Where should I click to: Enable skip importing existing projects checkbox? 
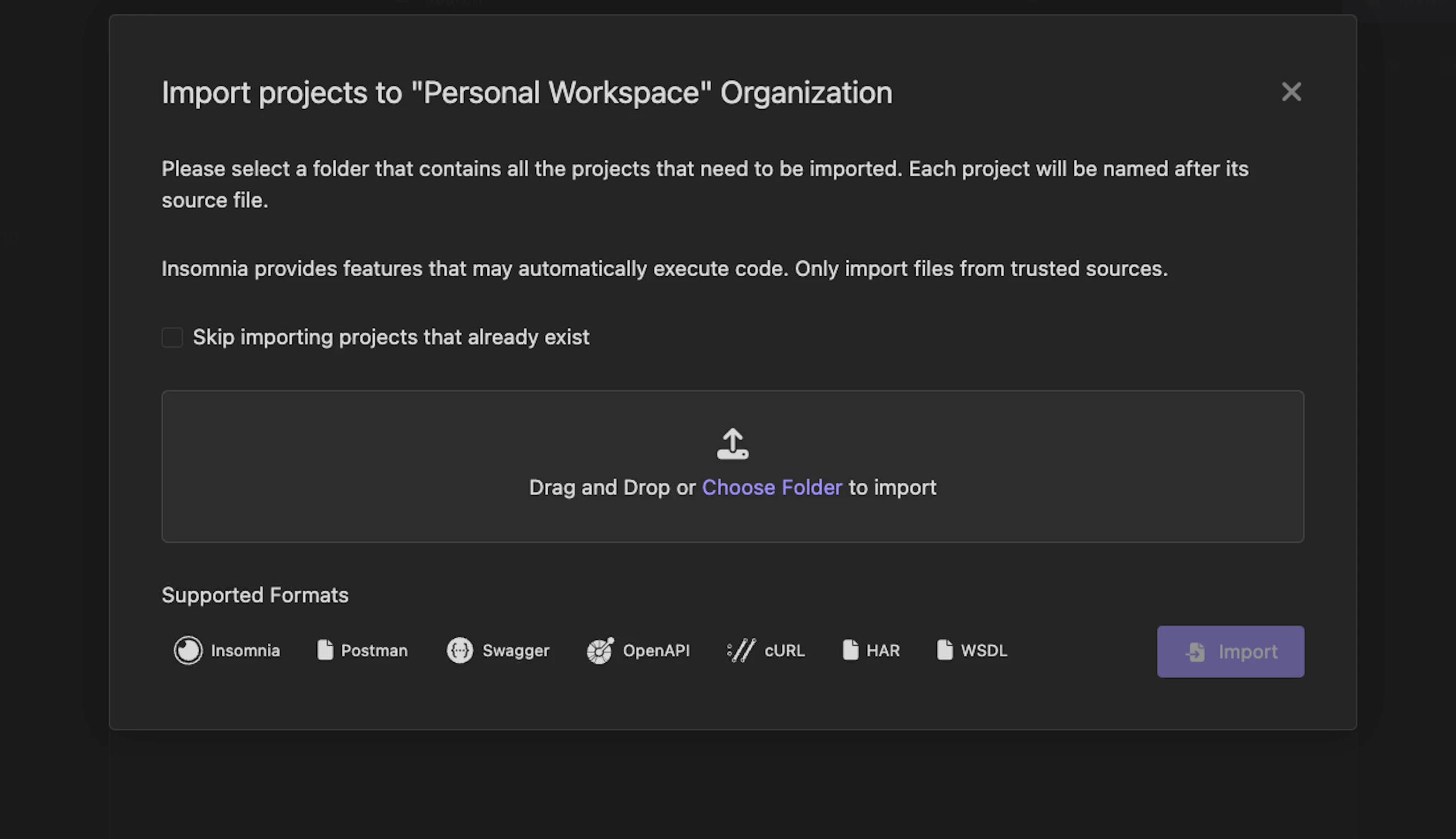click(172, 337)
